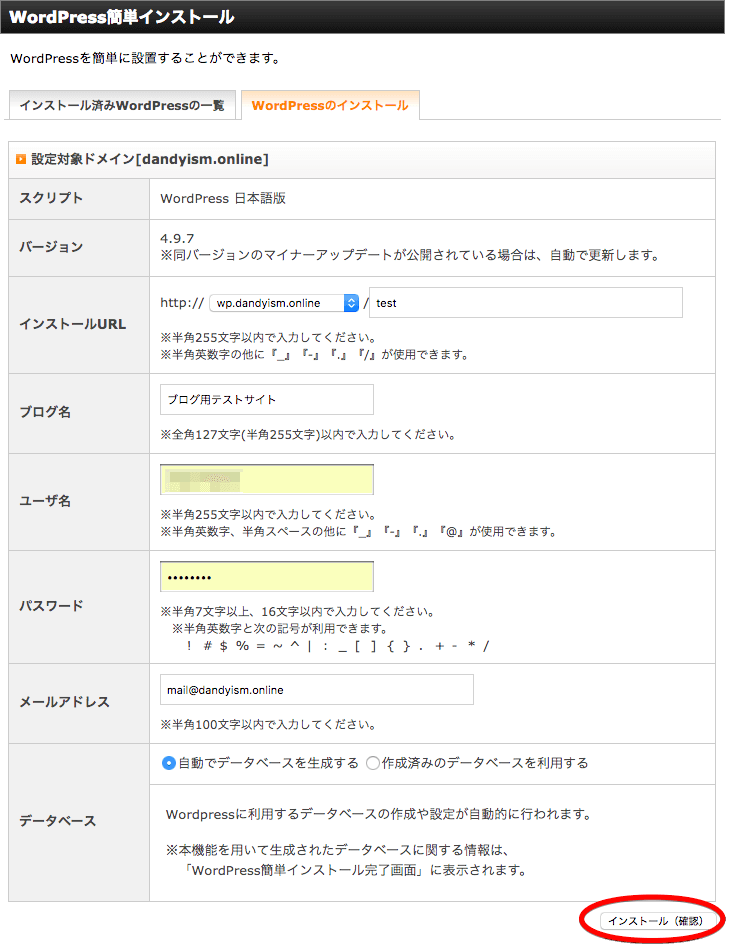Click the メールアドレス row label

[x=64, y=702]
